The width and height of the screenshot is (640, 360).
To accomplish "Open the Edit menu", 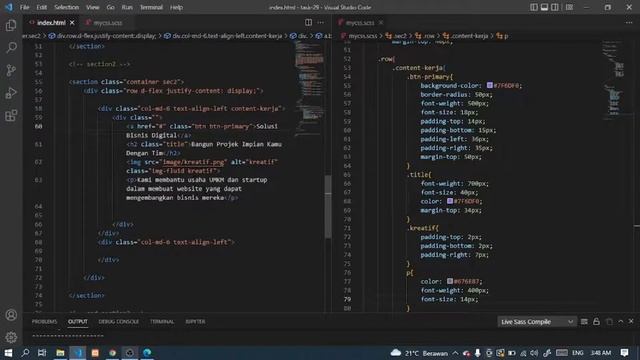I will (x=41, y=7).
